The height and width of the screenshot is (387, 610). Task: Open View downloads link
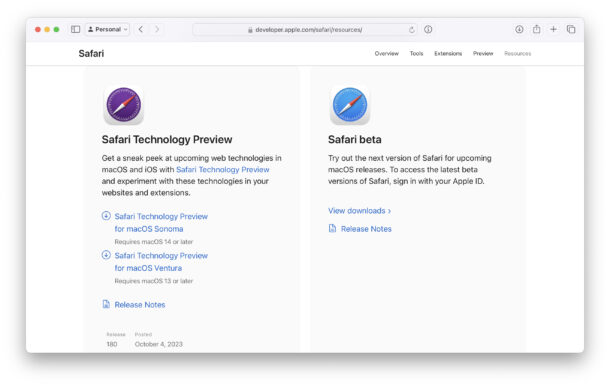point(359,211)
